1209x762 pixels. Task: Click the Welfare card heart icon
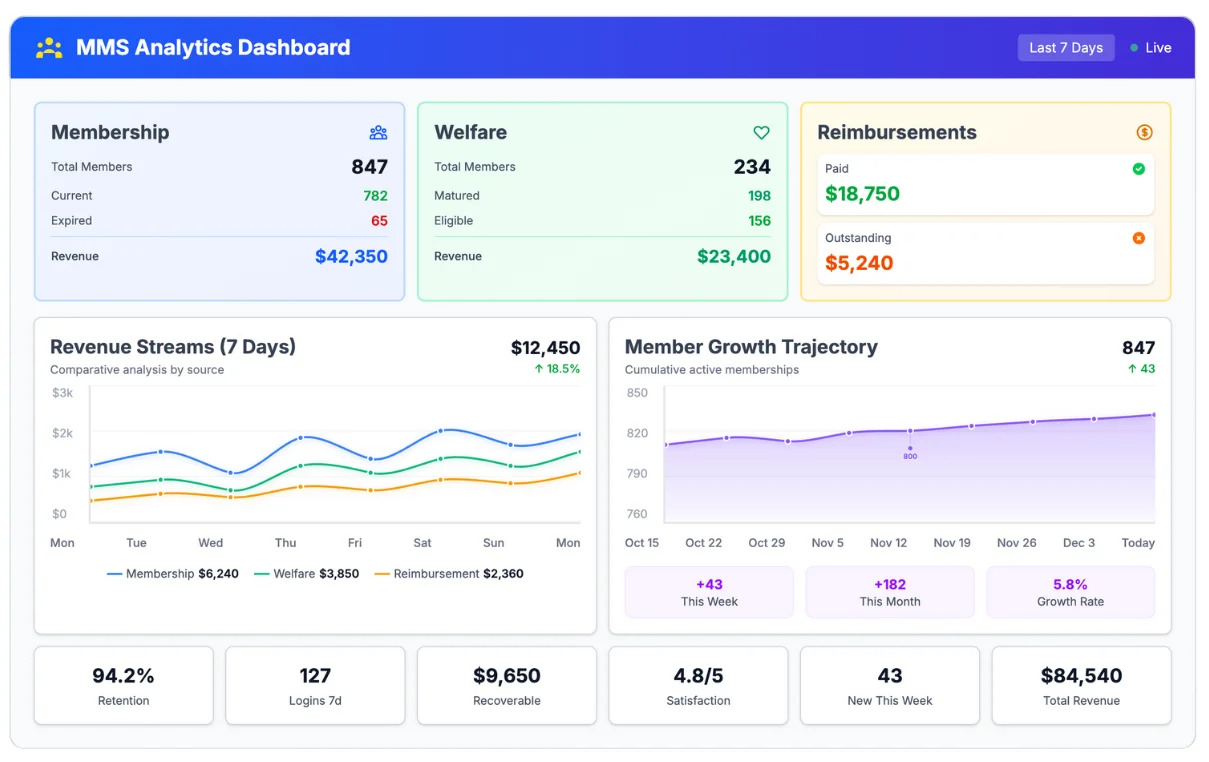click(x=761, y=132)
